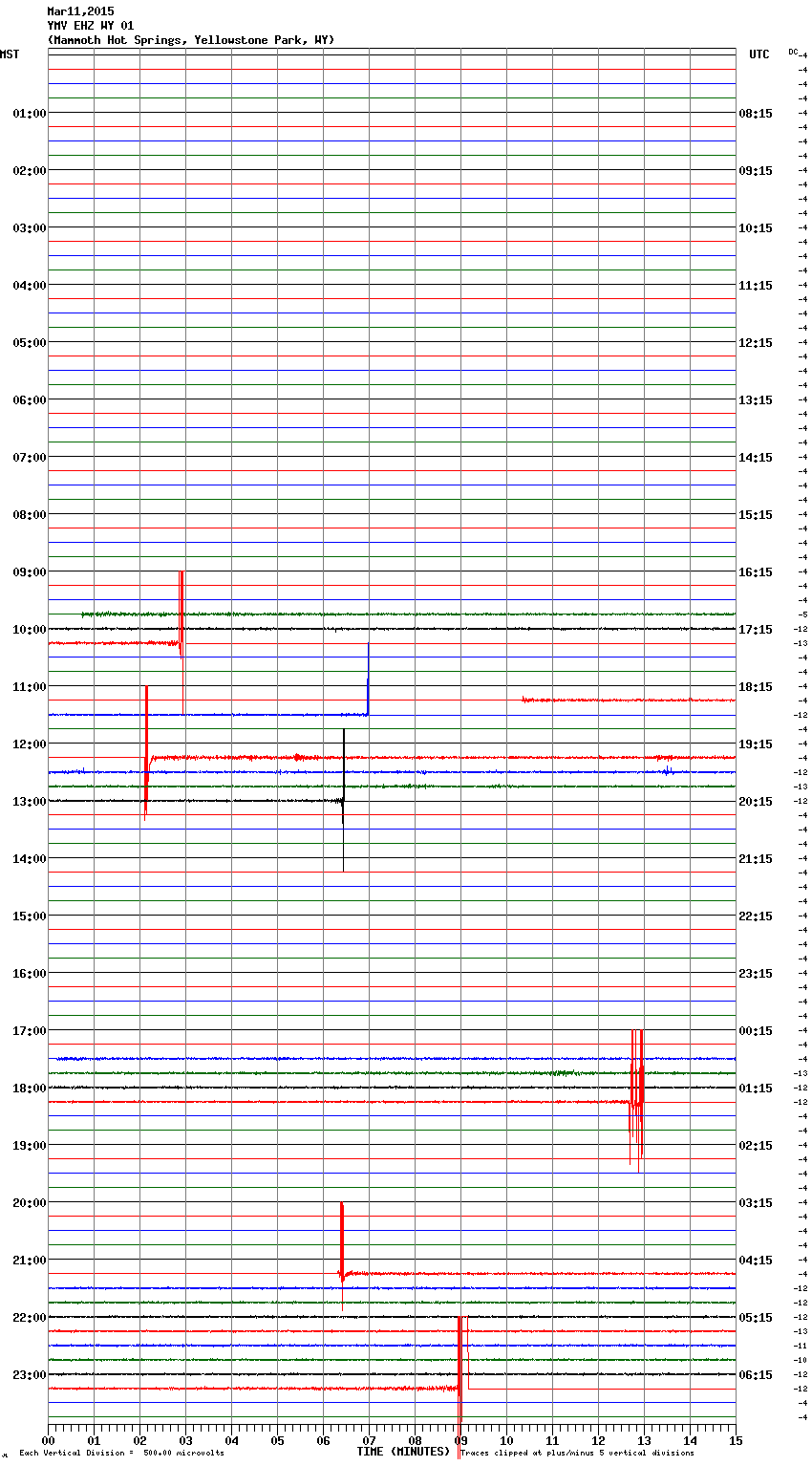Click the Each Vertical Division 500.00 microvolts note
The height and width of the screenshot is (1466, 812).
tap(121, 1454)
